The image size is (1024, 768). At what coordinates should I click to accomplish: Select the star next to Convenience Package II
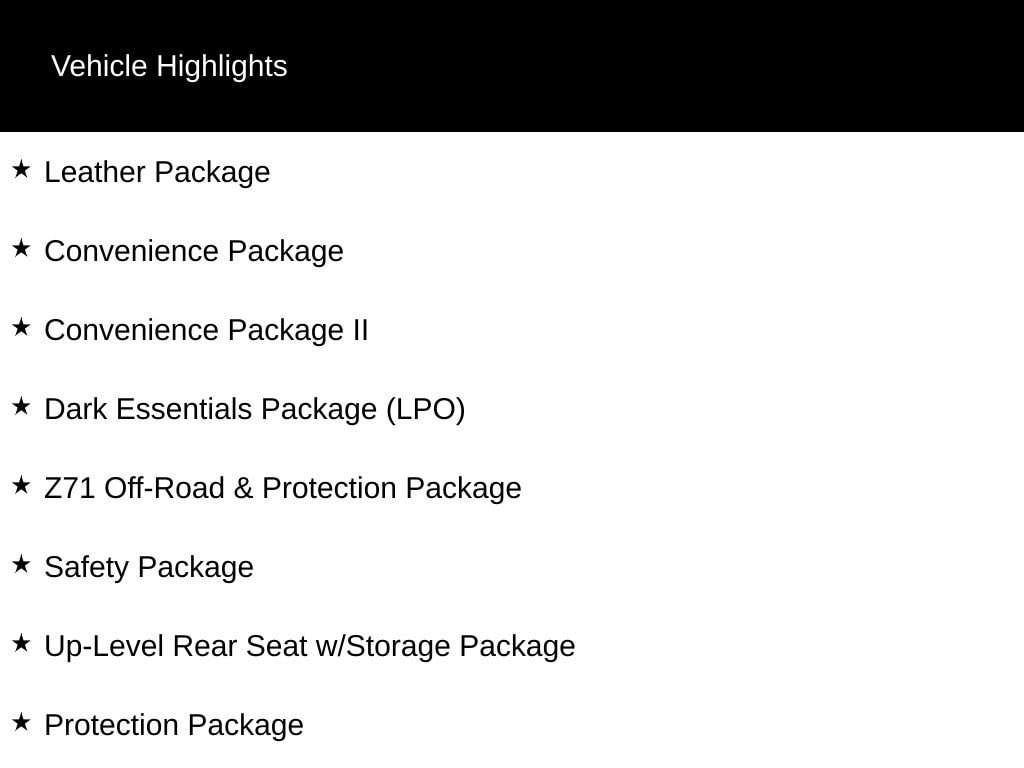pos(21,327)
